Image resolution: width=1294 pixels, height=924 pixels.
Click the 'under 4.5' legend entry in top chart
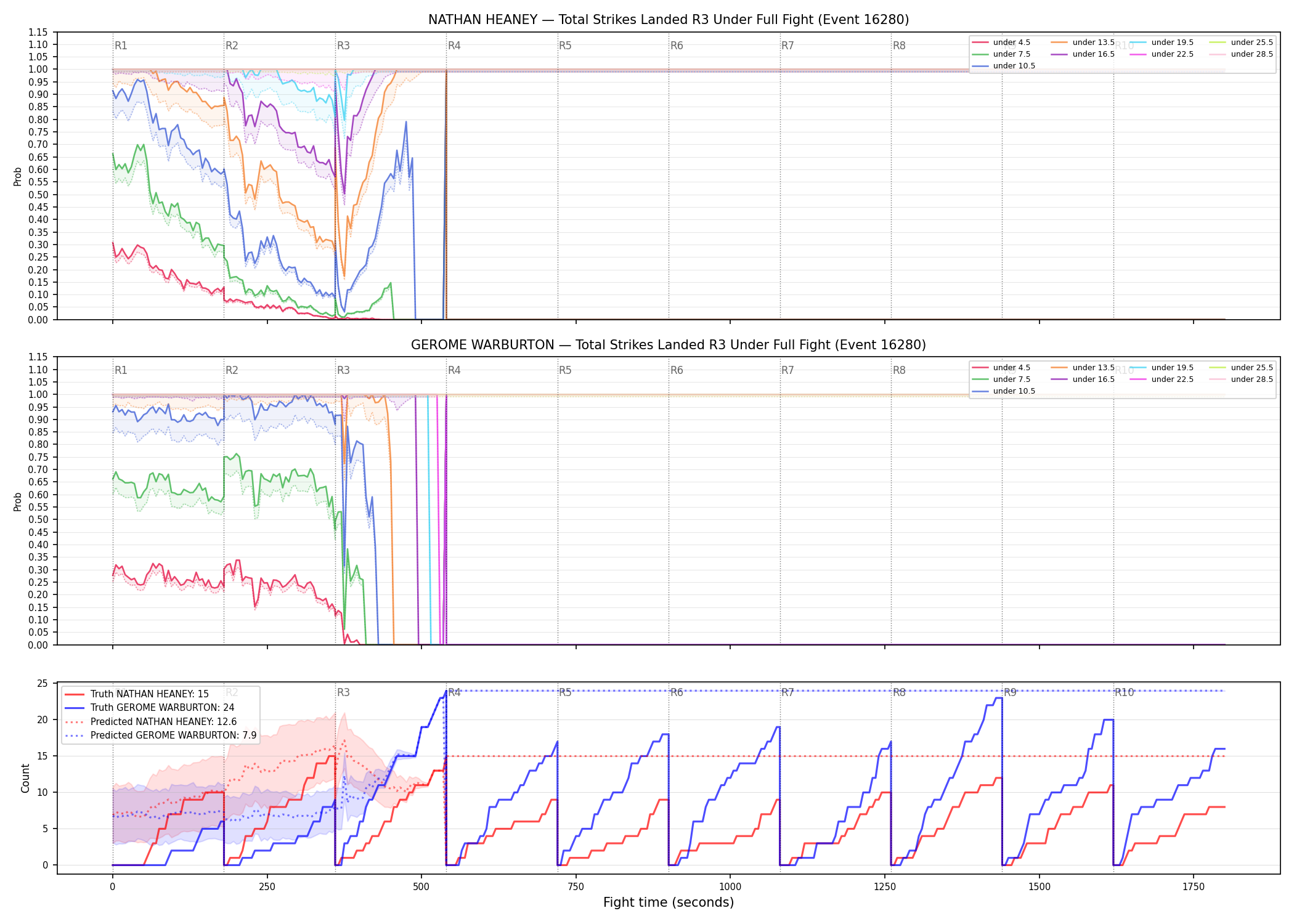pyautogui.click(x=1001, y=43)
